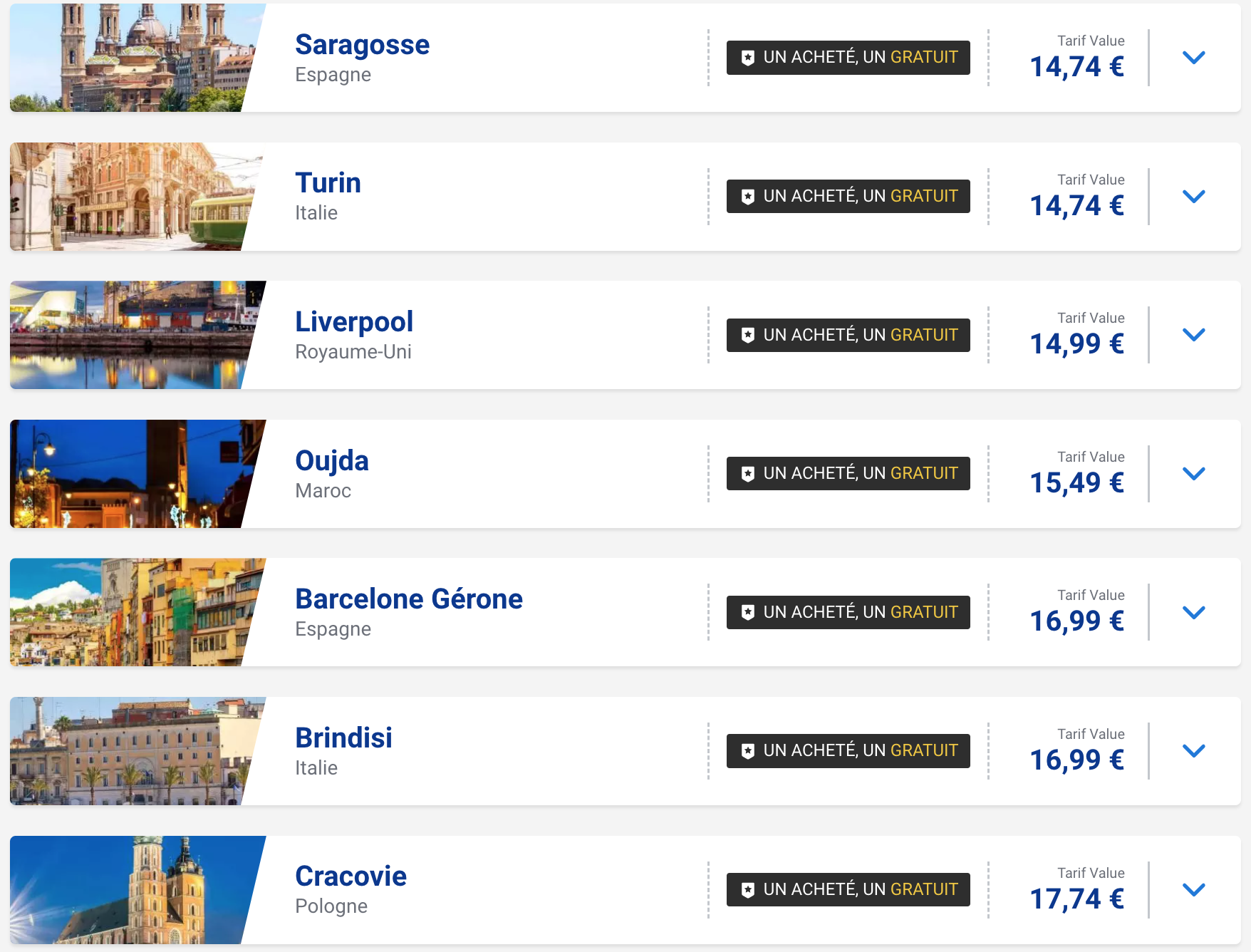This screenshot has height=952, width=1251.
Task: Click the star badge icon on Oujda offer
Action: (747, 474)
